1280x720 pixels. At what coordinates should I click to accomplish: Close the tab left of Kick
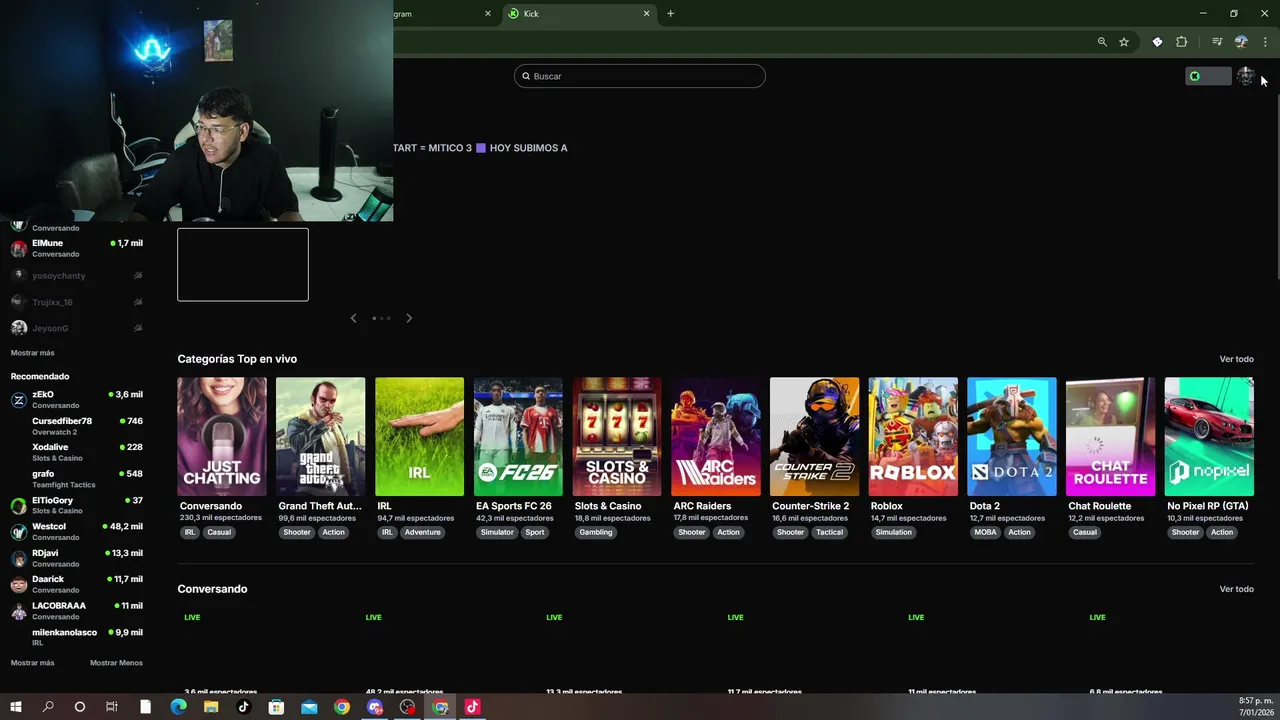coord(488,14)
